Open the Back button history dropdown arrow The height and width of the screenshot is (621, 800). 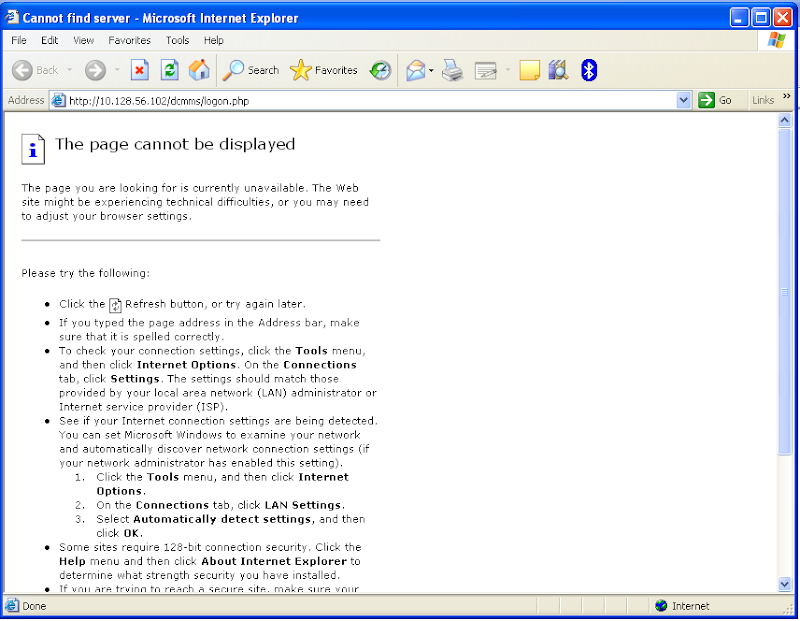click(x=70, y=70)
